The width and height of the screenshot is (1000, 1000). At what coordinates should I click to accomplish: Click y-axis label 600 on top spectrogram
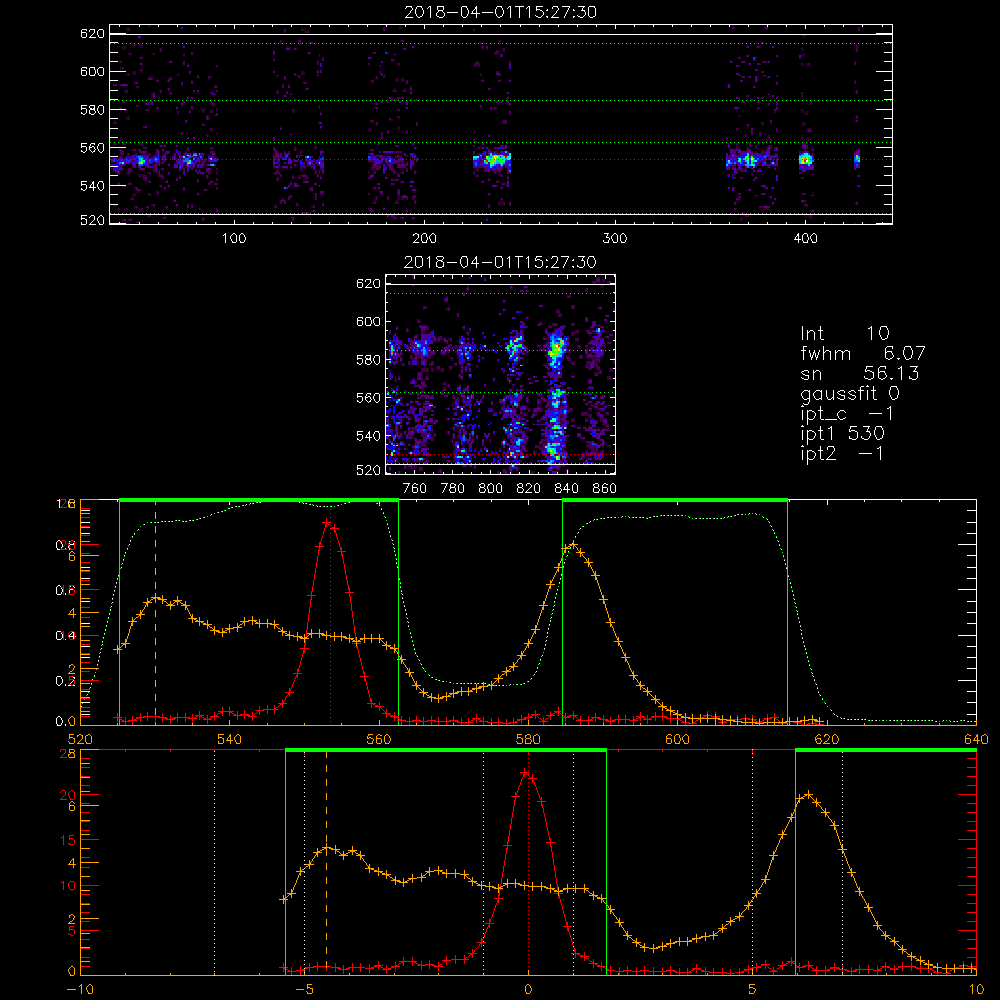92,71
